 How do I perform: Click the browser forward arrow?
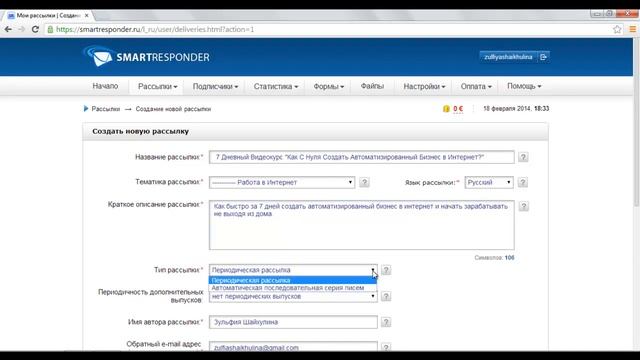point(21,29)
